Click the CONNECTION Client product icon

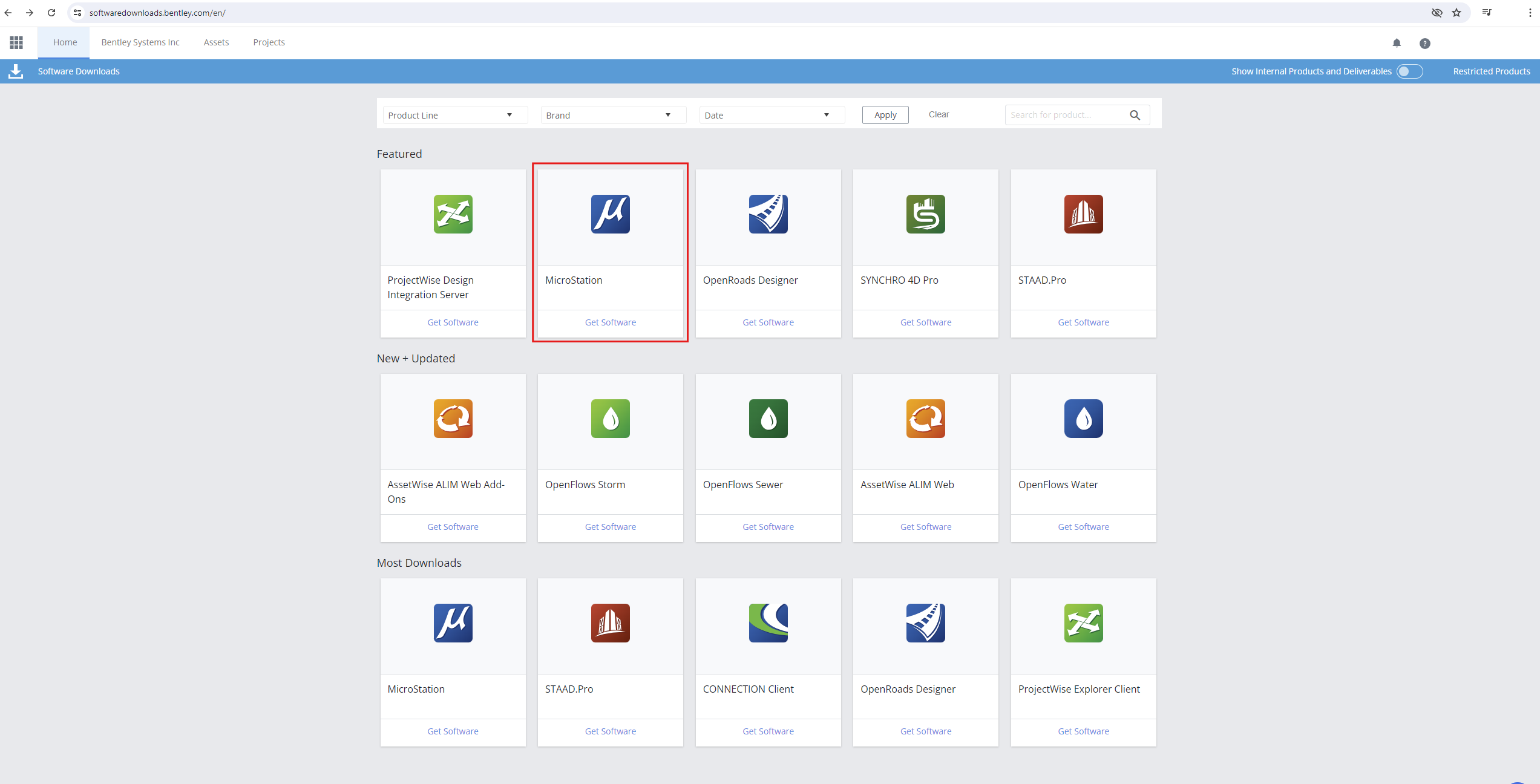pos(768,623)
